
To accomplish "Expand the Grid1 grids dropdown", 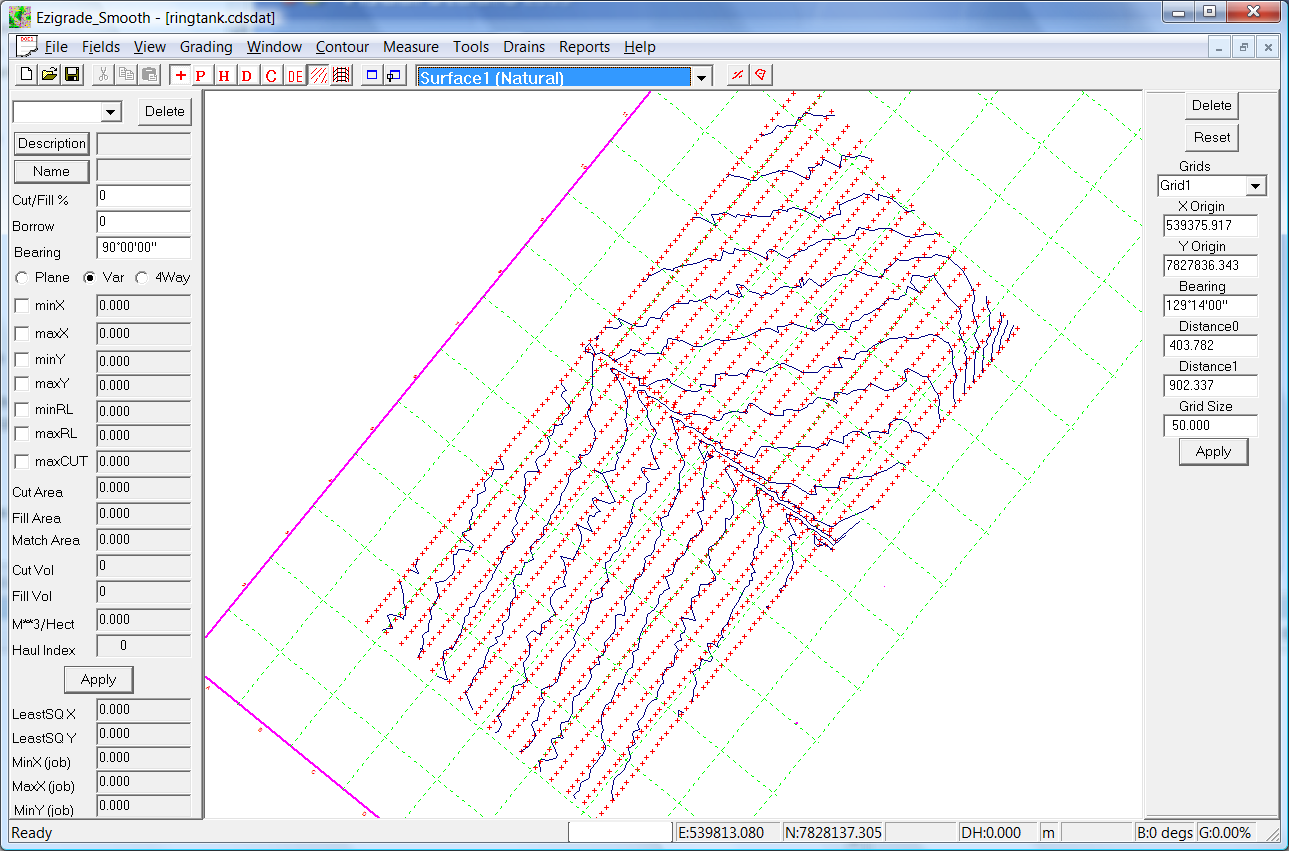I will click(x=1256, y=186).
